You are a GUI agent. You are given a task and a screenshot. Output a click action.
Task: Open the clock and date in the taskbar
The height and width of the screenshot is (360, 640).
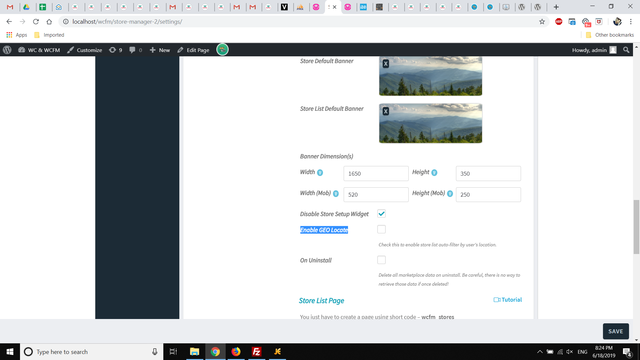click(604, 351)
